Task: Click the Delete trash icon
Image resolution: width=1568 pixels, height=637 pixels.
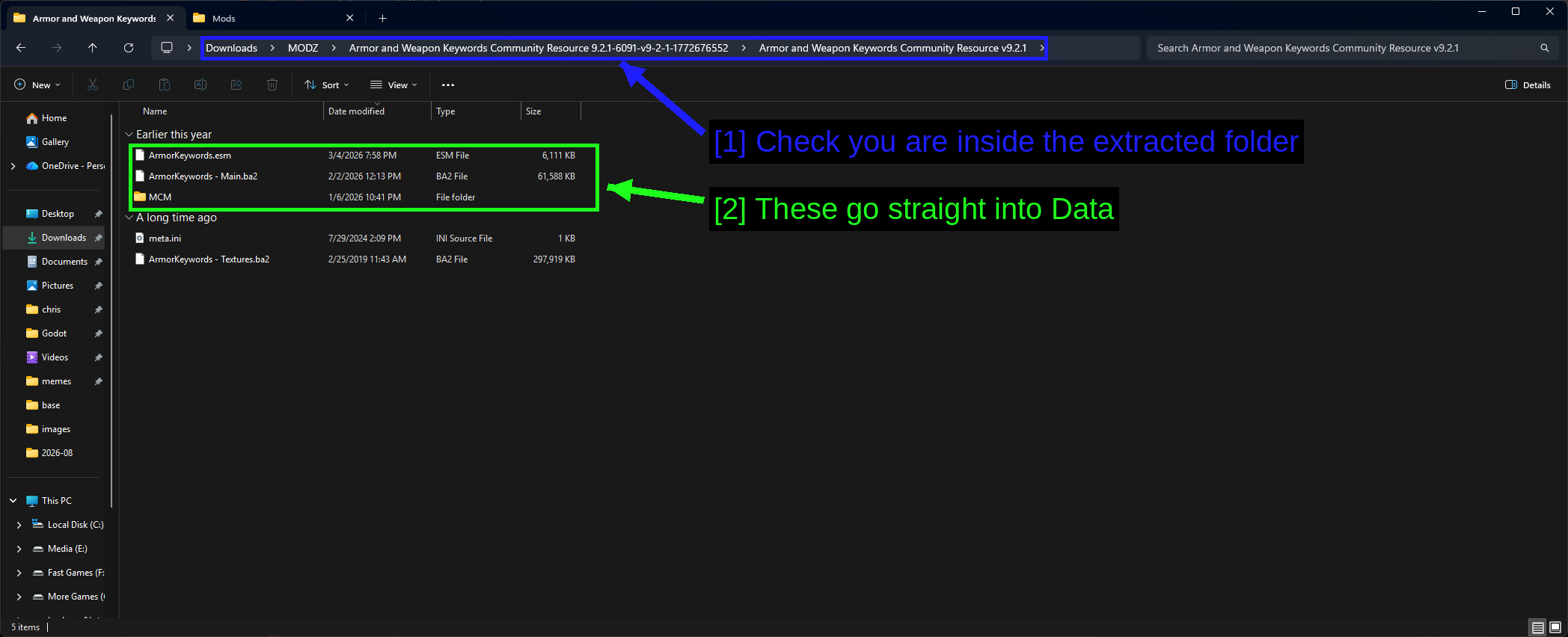Action: (272, 85)
